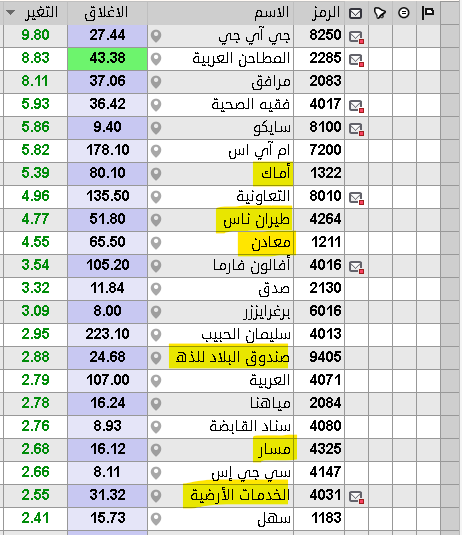Click closing price 107.00
This screenshot has width=462, height=535.
point(107,380)
